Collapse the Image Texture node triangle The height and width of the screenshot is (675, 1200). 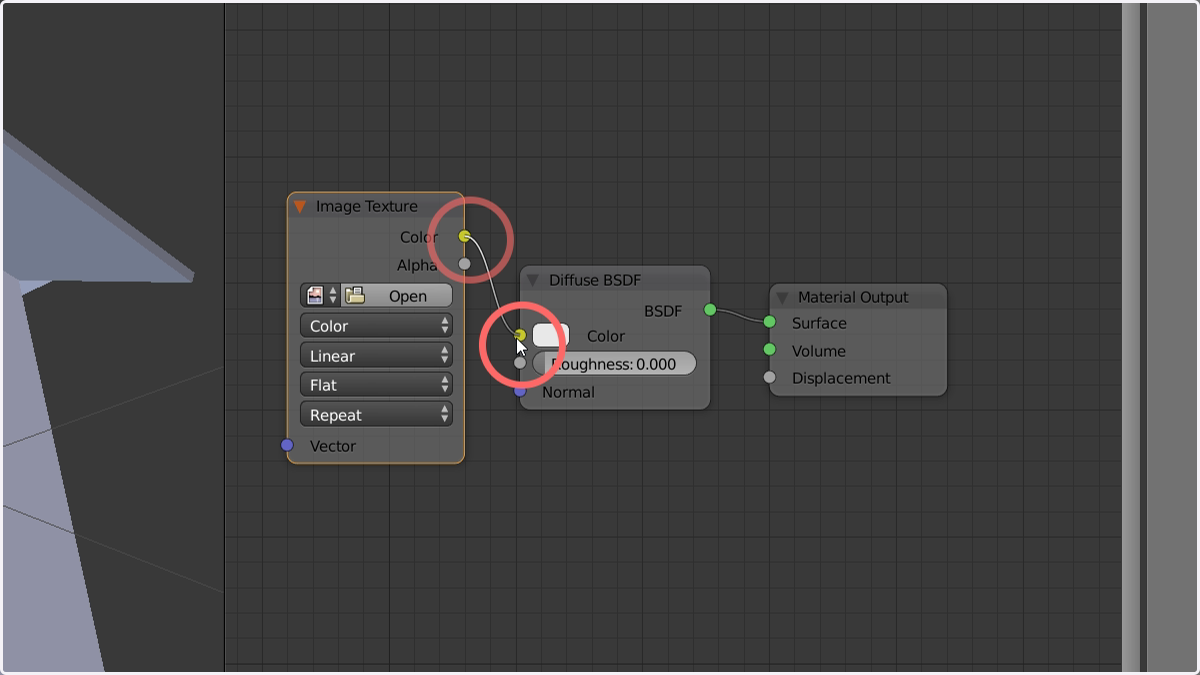(x=299, y=207)
